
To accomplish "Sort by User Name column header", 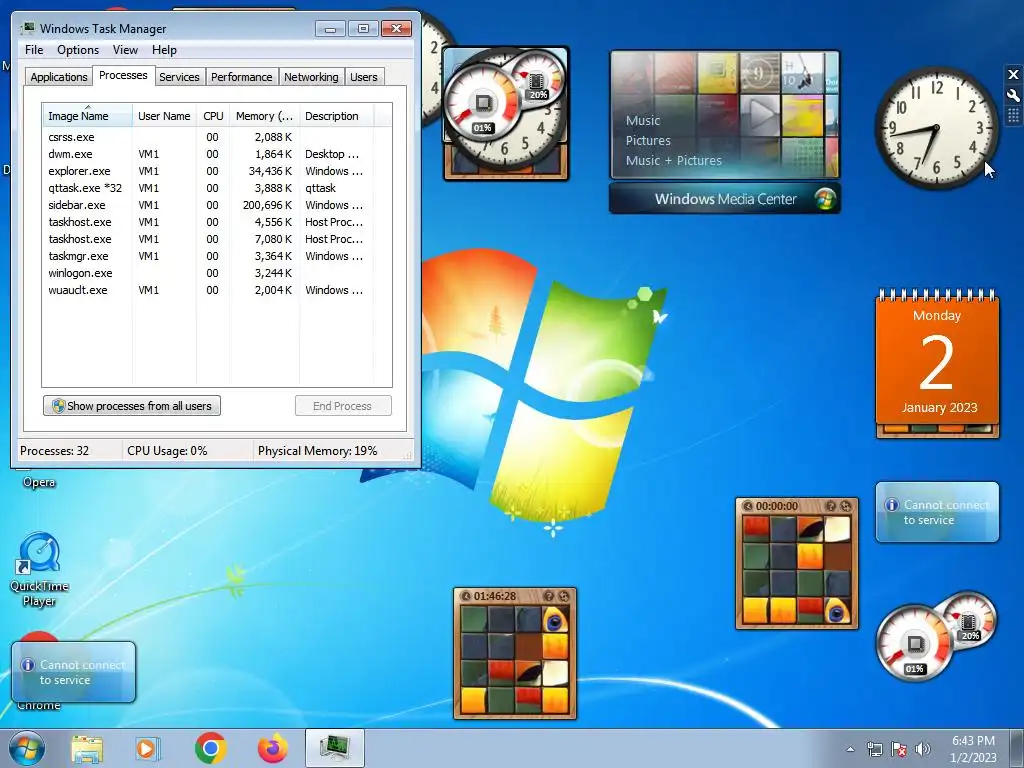I will pyautogui.click(x=164, y=116).
